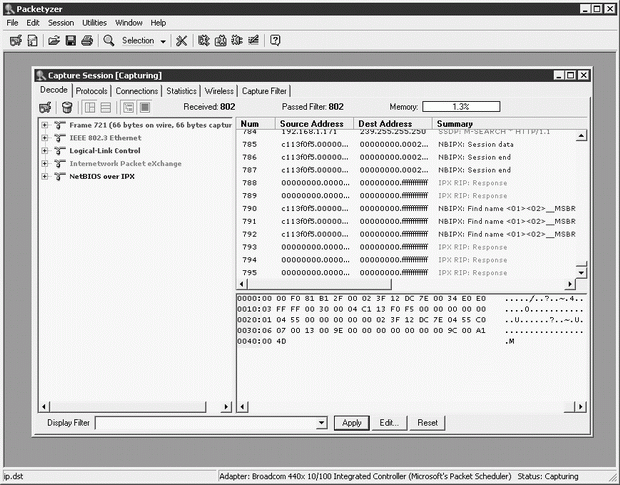
Task: Open the Window menu
Action: click(129, 23)
